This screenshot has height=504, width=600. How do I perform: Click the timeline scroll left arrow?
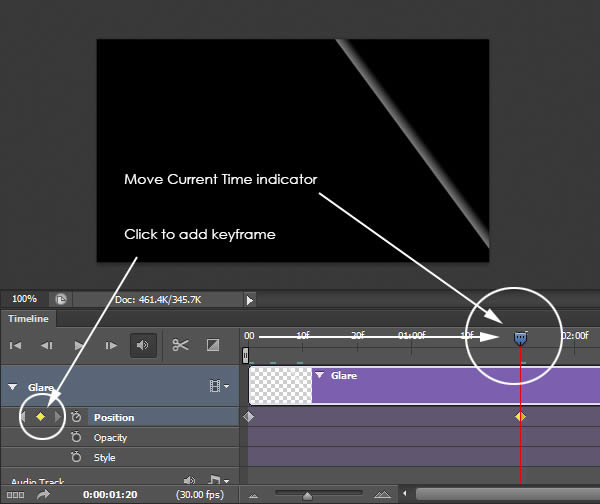click(404, 494)
